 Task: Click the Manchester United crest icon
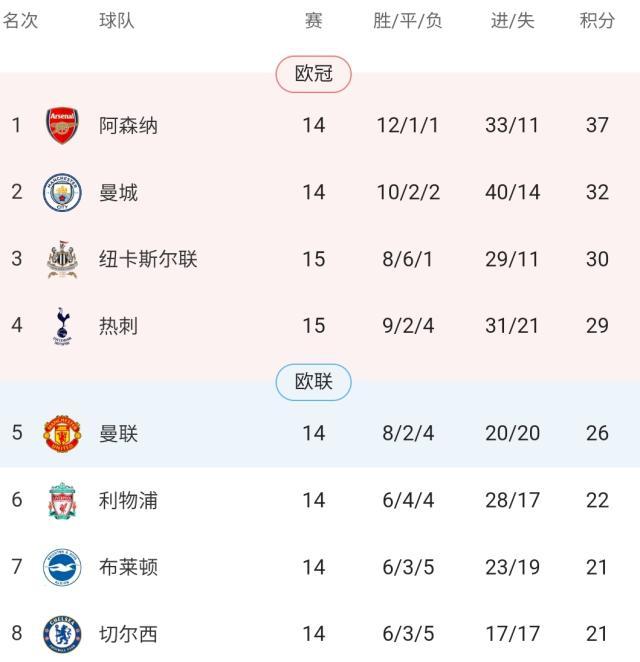click(62, 433)
